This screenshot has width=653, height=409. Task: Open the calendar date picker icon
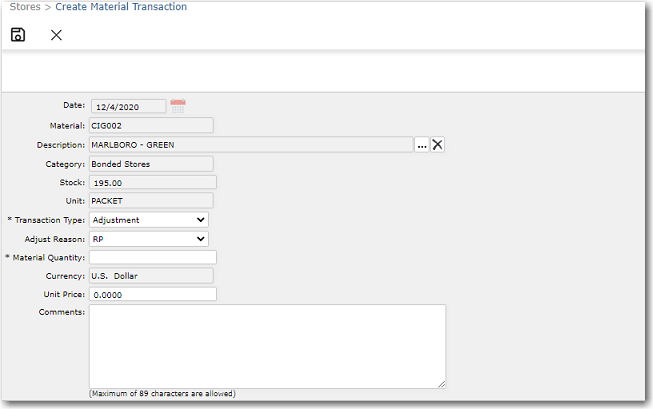[x=178, y=105]
